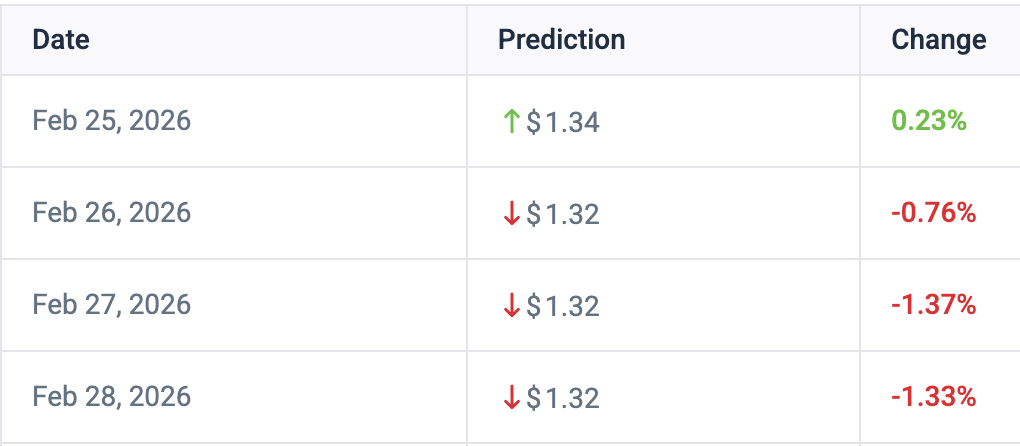The height and width of the screenshot is (446, 1020).
Task: Click the red down arrow for Feb 27
Action: click(x=511, y=306)
